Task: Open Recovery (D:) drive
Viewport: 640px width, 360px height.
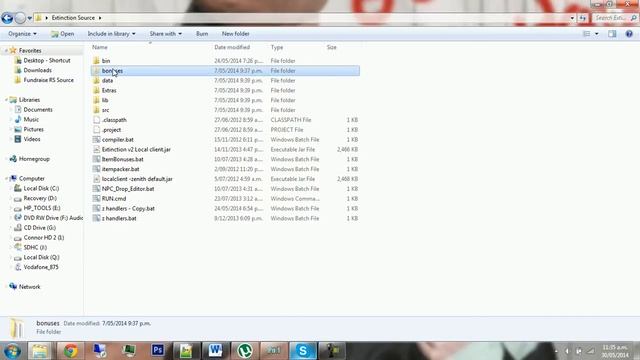Action: point(40,198)
